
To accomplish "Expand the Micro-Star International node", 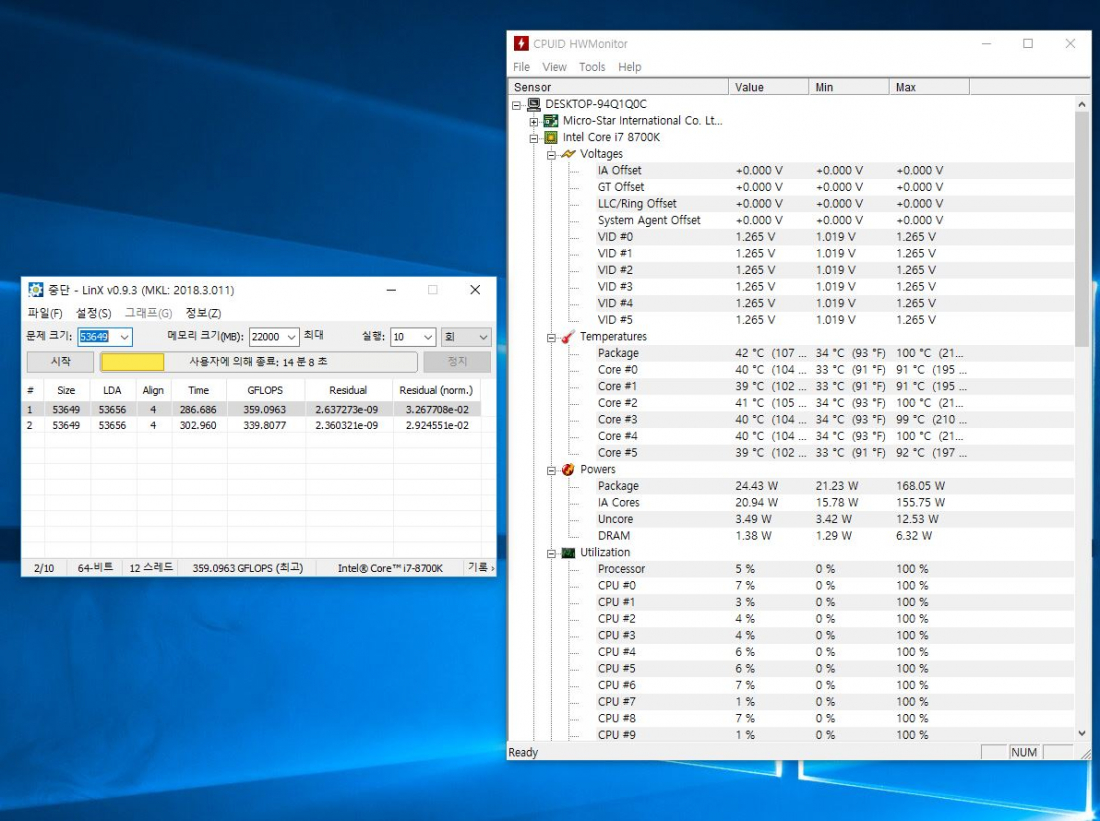I will click(534, 121).
